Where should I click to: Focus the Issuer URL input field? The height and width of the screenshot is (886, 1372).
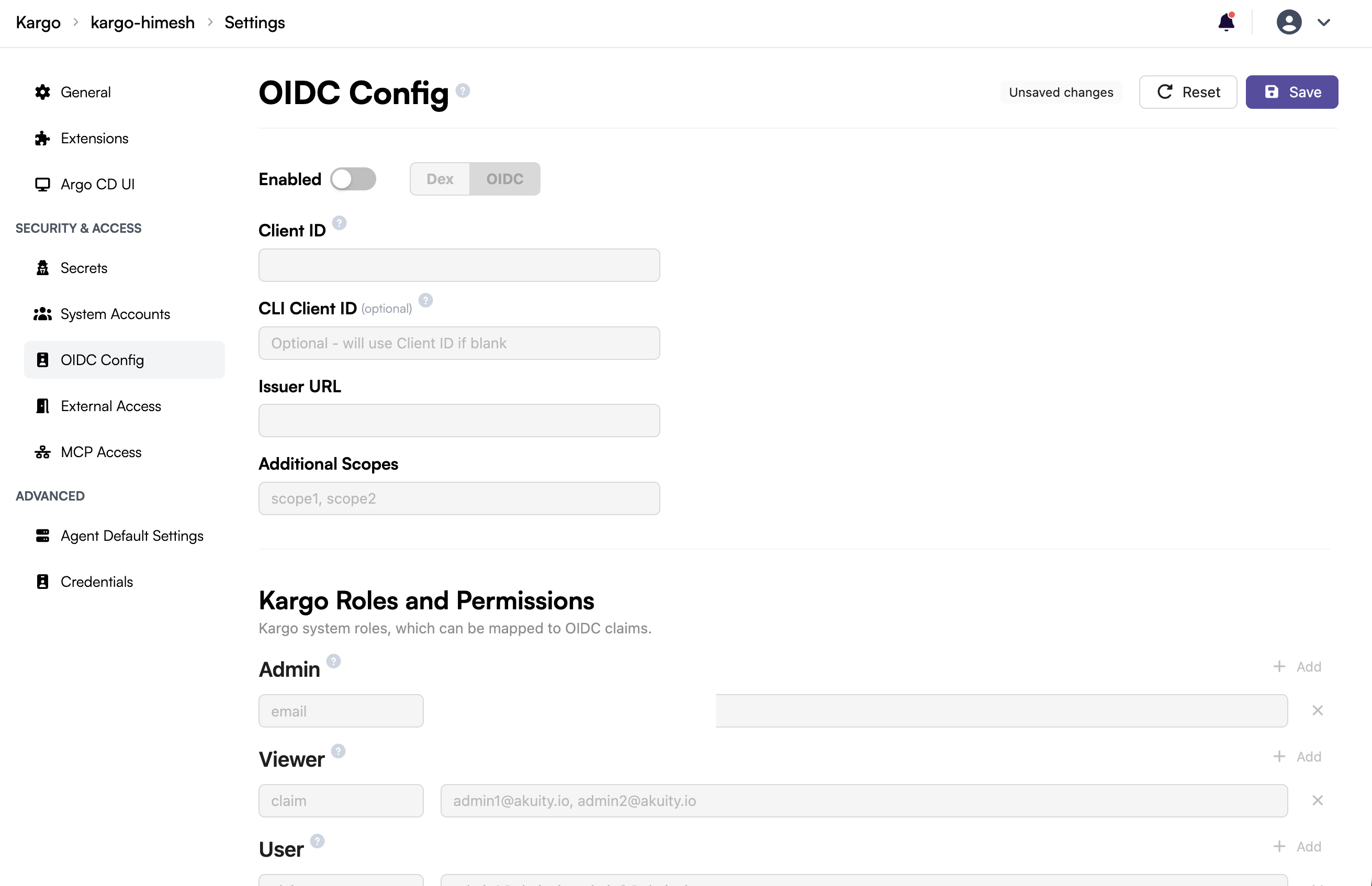pyautogui.click(x=459, y=421)
